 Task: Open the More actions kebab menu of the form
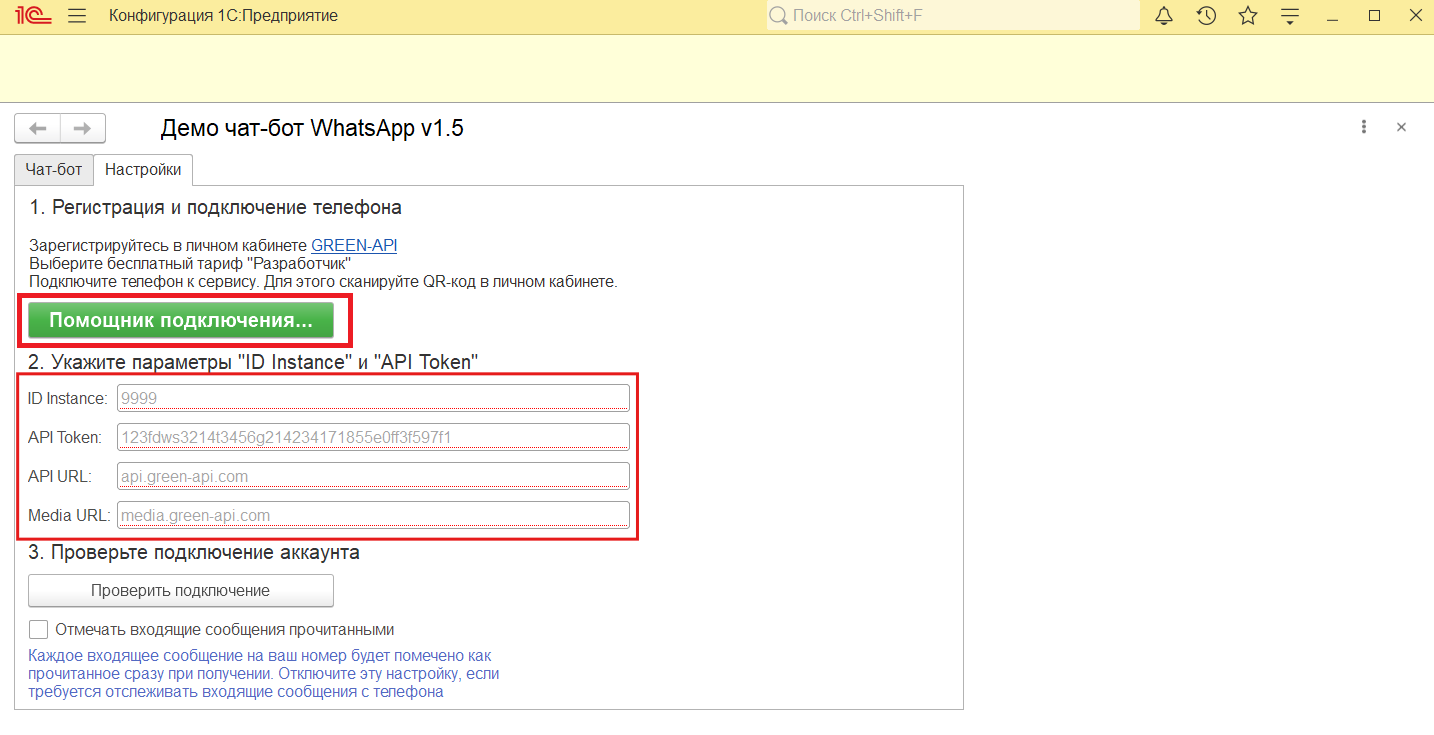pos(1364,127)
